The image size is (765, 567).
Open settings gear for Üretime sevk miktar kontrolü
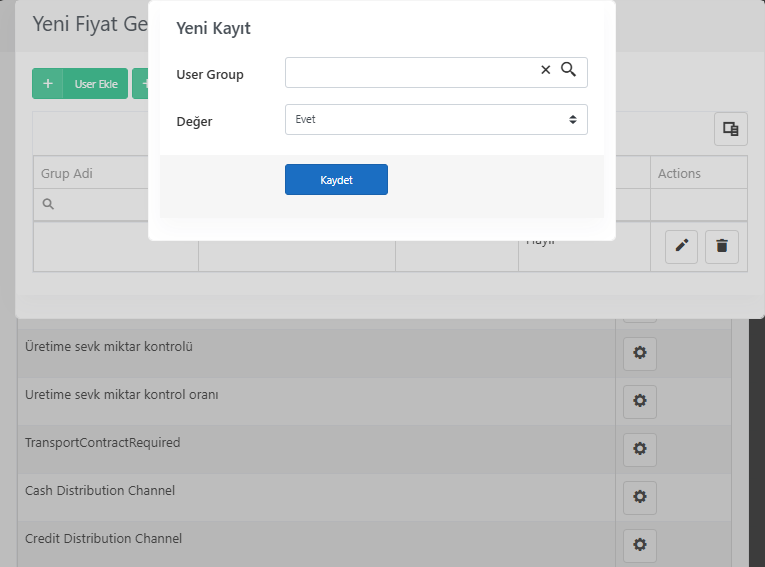[640, 353]
